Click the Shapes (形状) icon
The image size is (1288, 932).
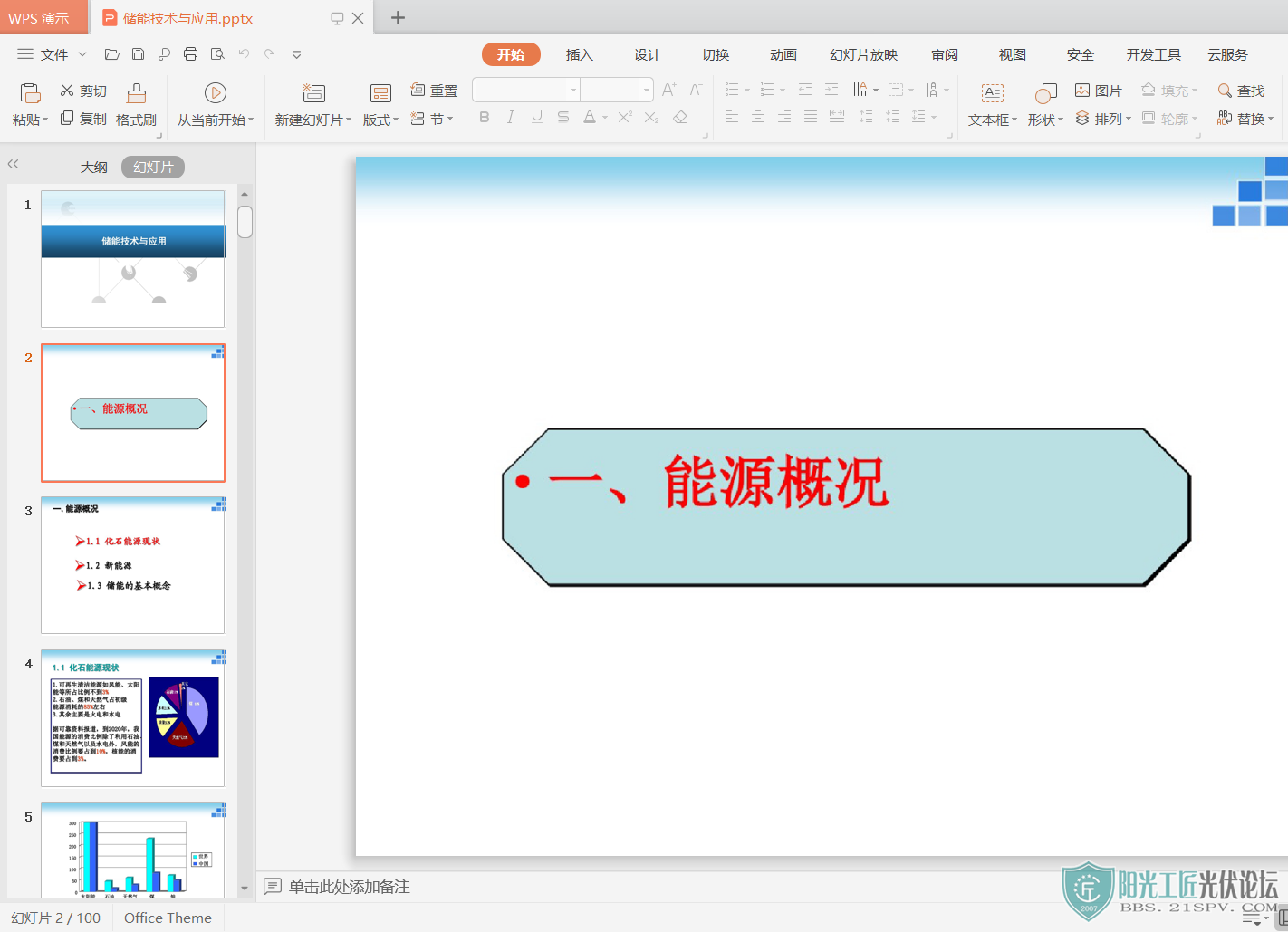(x=1046, y=92)
